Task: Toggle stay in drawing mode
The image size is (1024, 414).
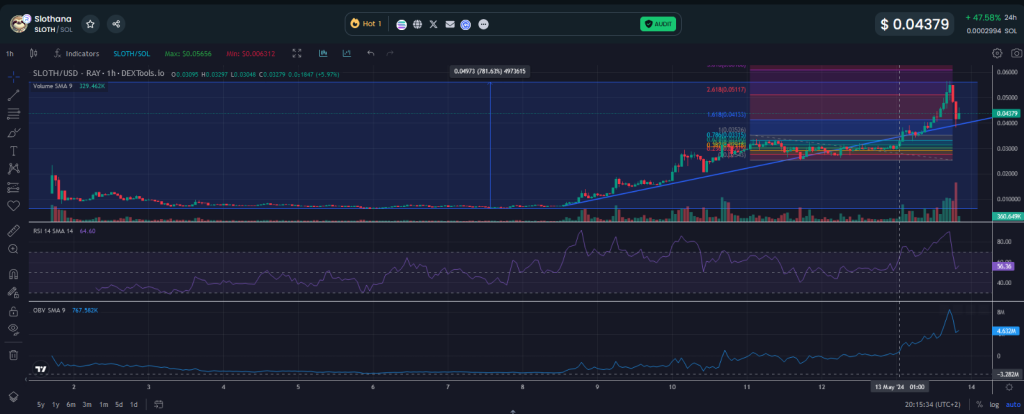Action: coord(13,292)
